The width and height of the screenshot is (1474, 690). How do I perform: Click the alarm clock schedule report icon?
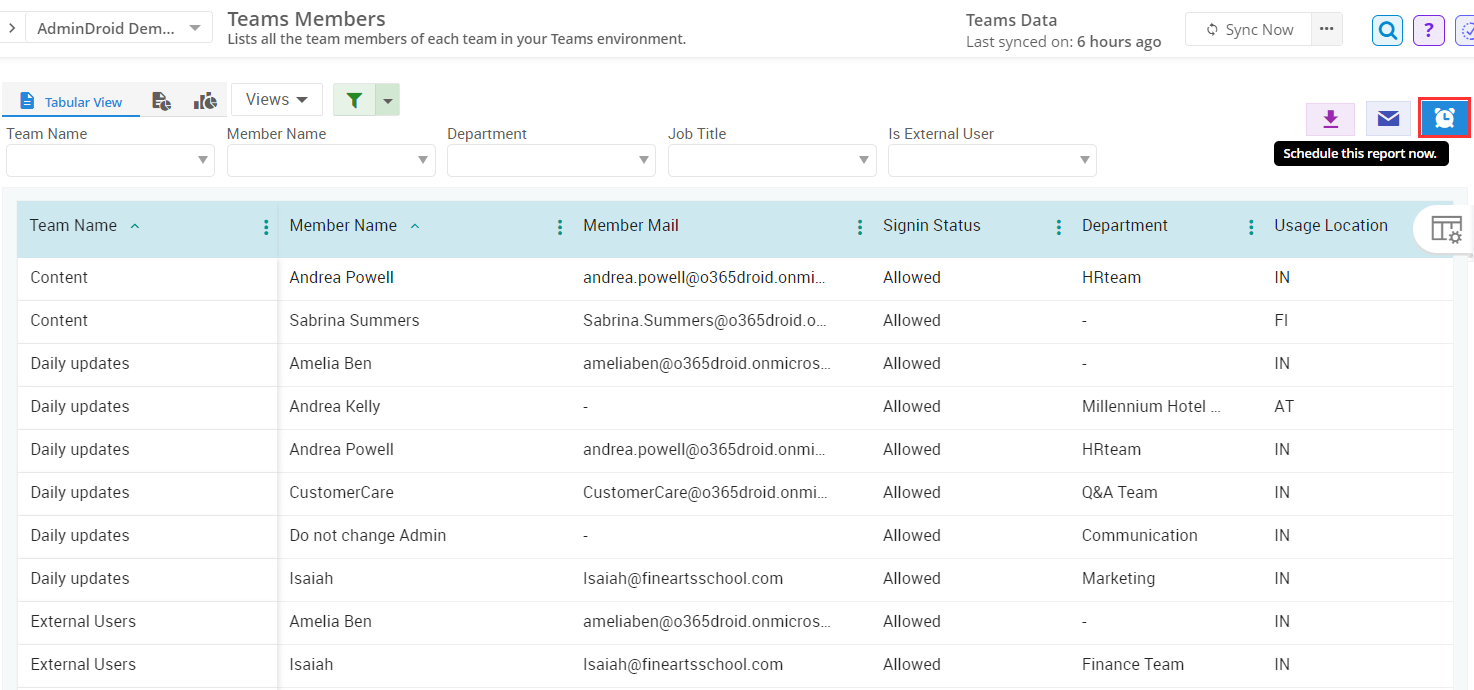[x=1444, y=119]
